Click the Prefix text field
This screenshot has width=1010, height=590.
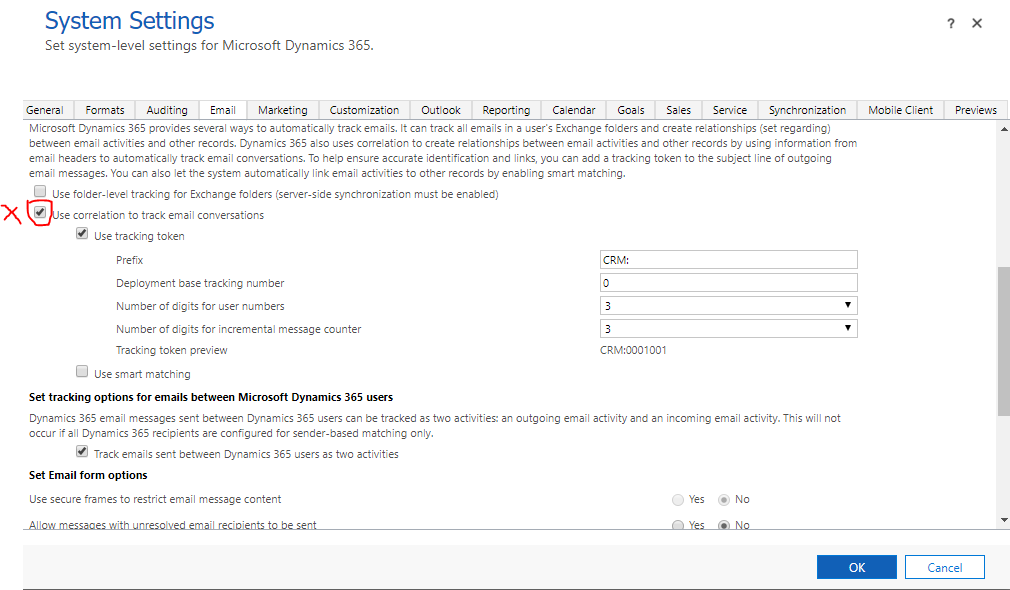729,260
